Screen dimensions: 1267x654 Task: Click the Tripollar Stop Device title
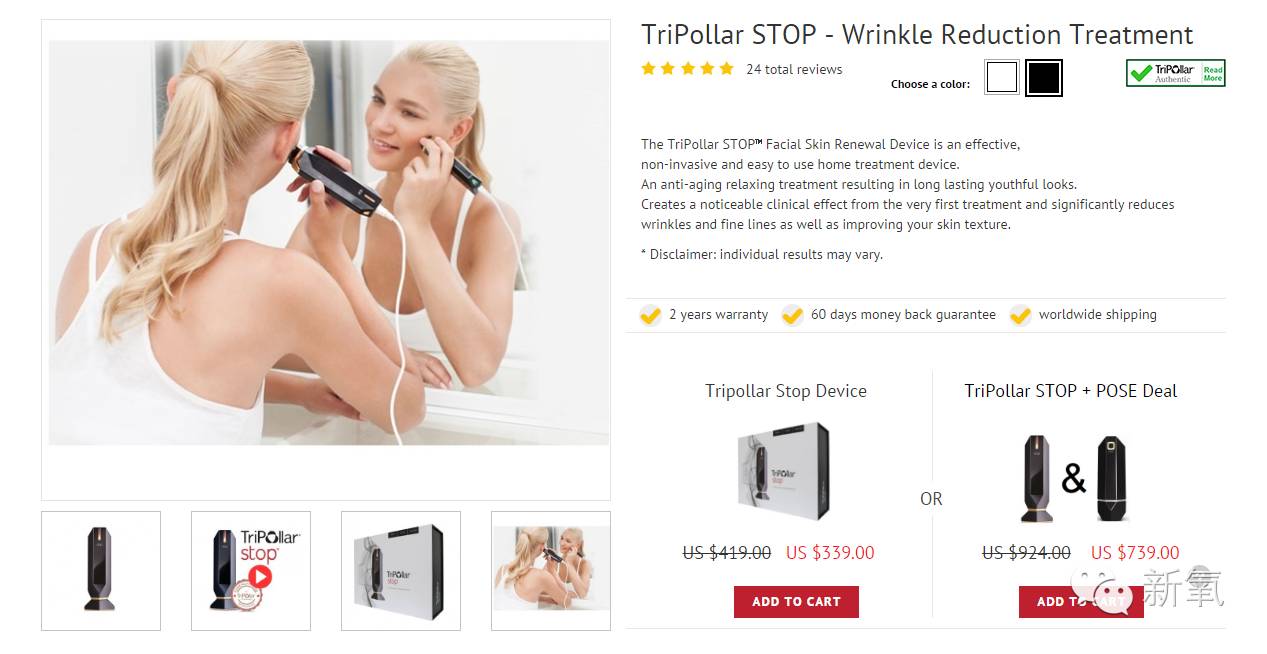click(x=786, y=391)
